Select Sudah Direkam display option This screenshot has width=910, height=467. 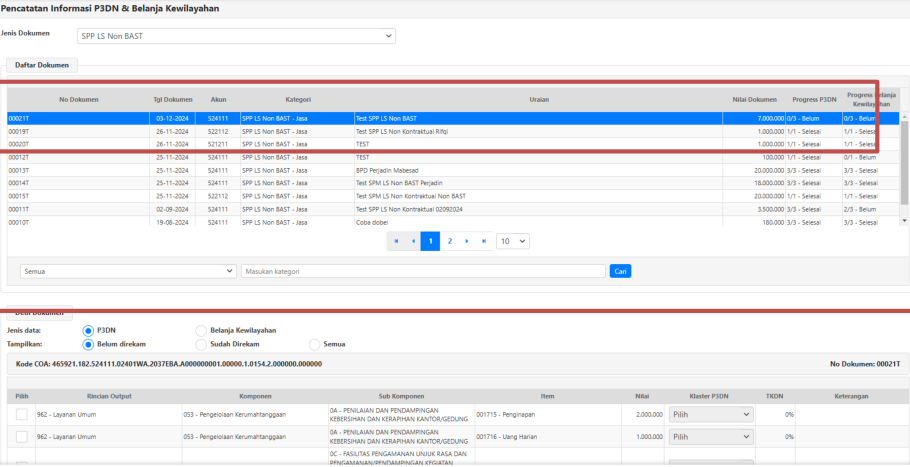[201, 344]
